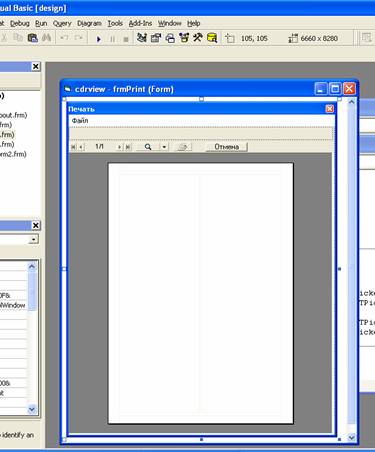This screenshot has height=452, width=375.
Task: Go to last page in preview navigation
Action: pyautogui.click(x=128, y=147)
